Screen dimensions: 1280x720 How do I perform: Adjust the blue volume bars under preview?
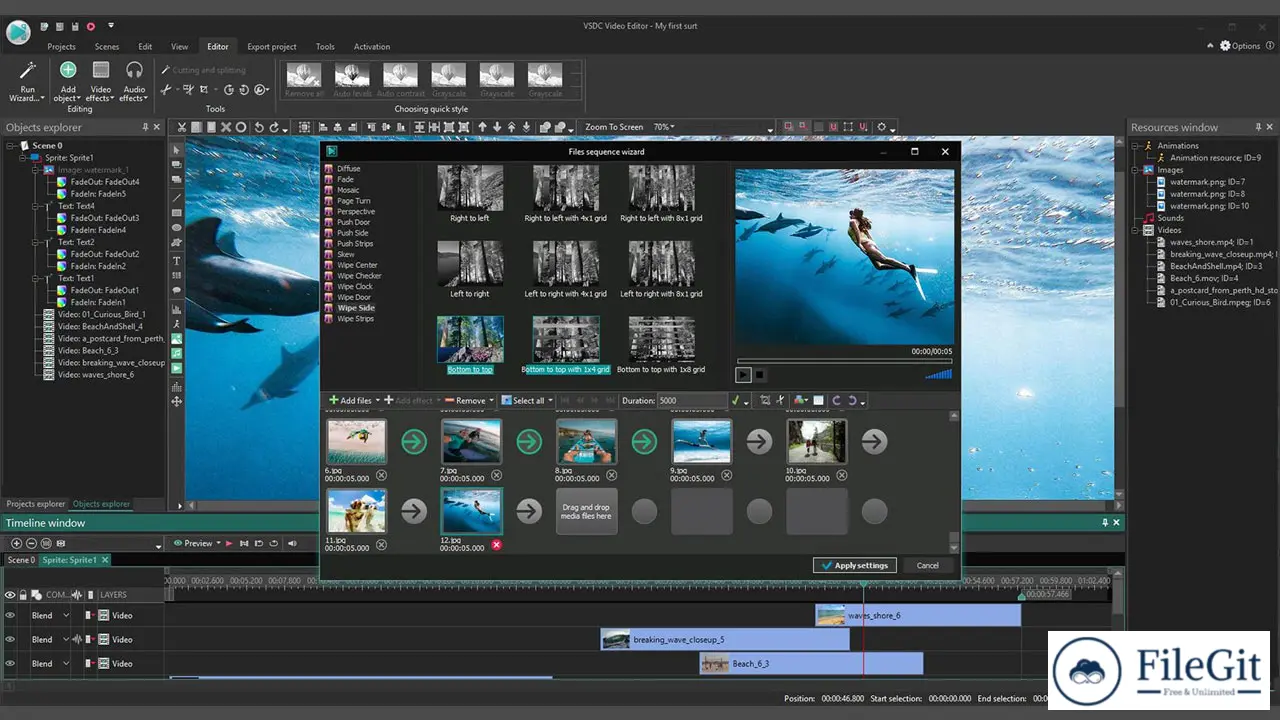938,374
